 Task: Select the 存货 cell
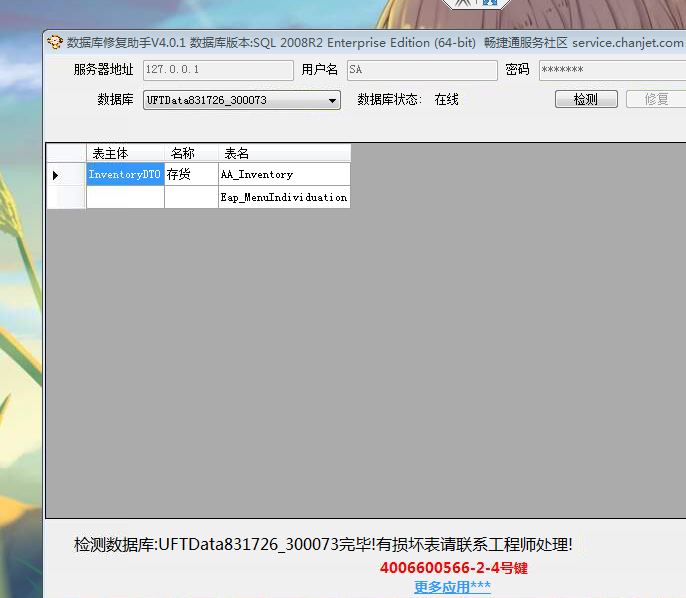coord(191,174)
